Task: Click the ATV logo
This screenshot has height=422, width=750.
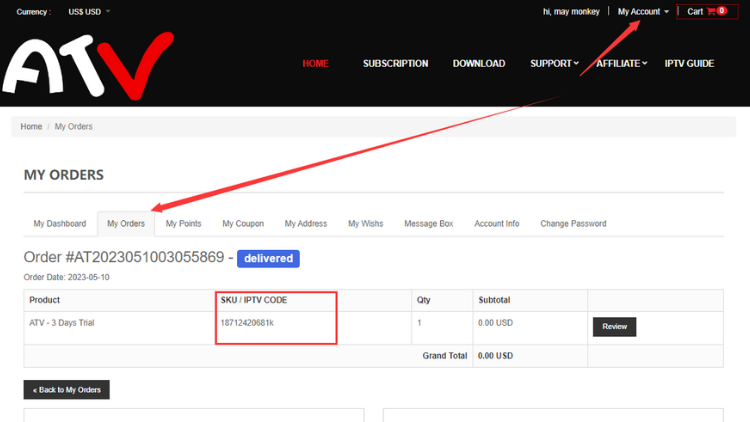Action: tap(88, 66)
